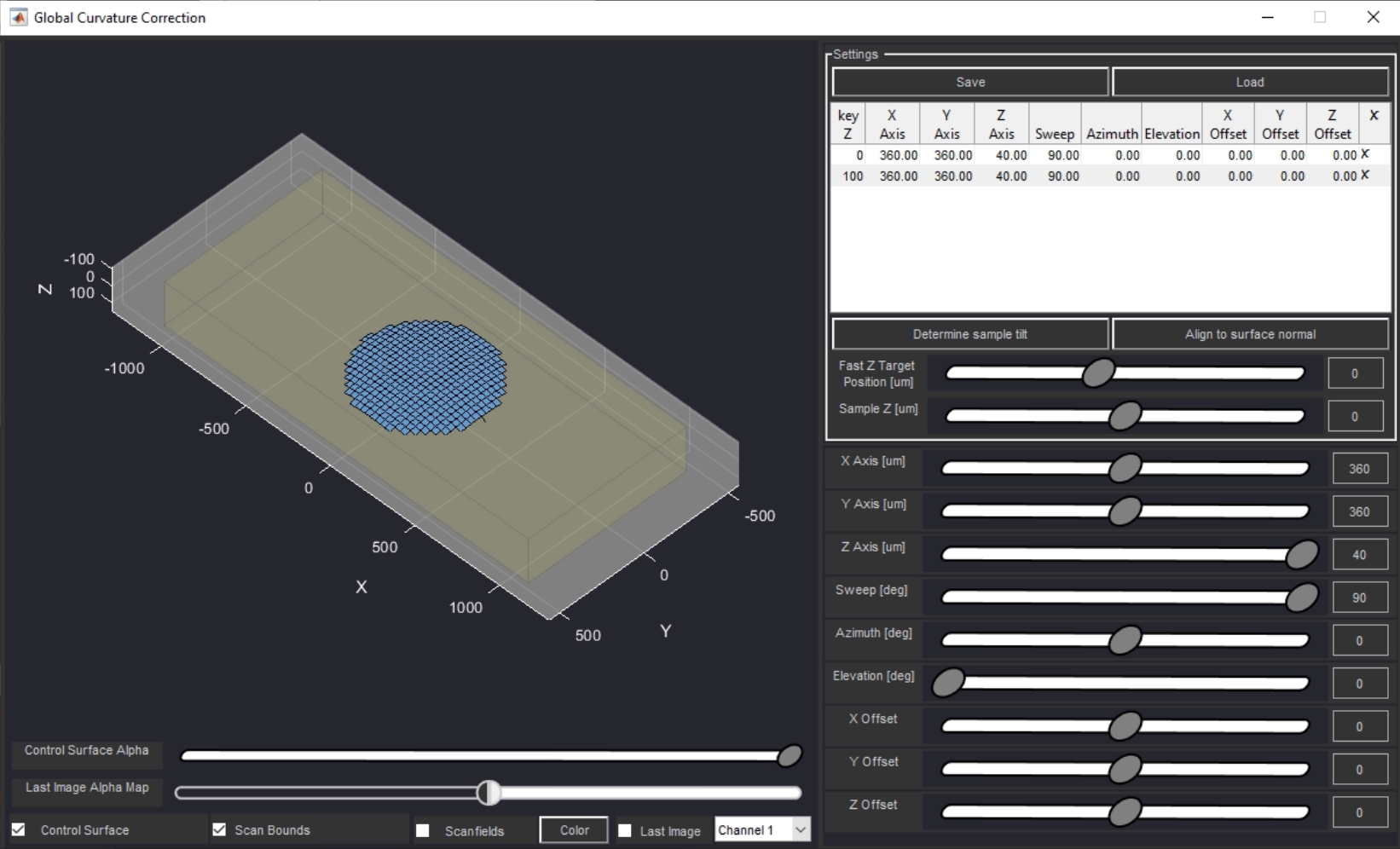The image size is (1400, 849).
Task: Click the Z Axis value field
Action: (x=1359, y=554)
